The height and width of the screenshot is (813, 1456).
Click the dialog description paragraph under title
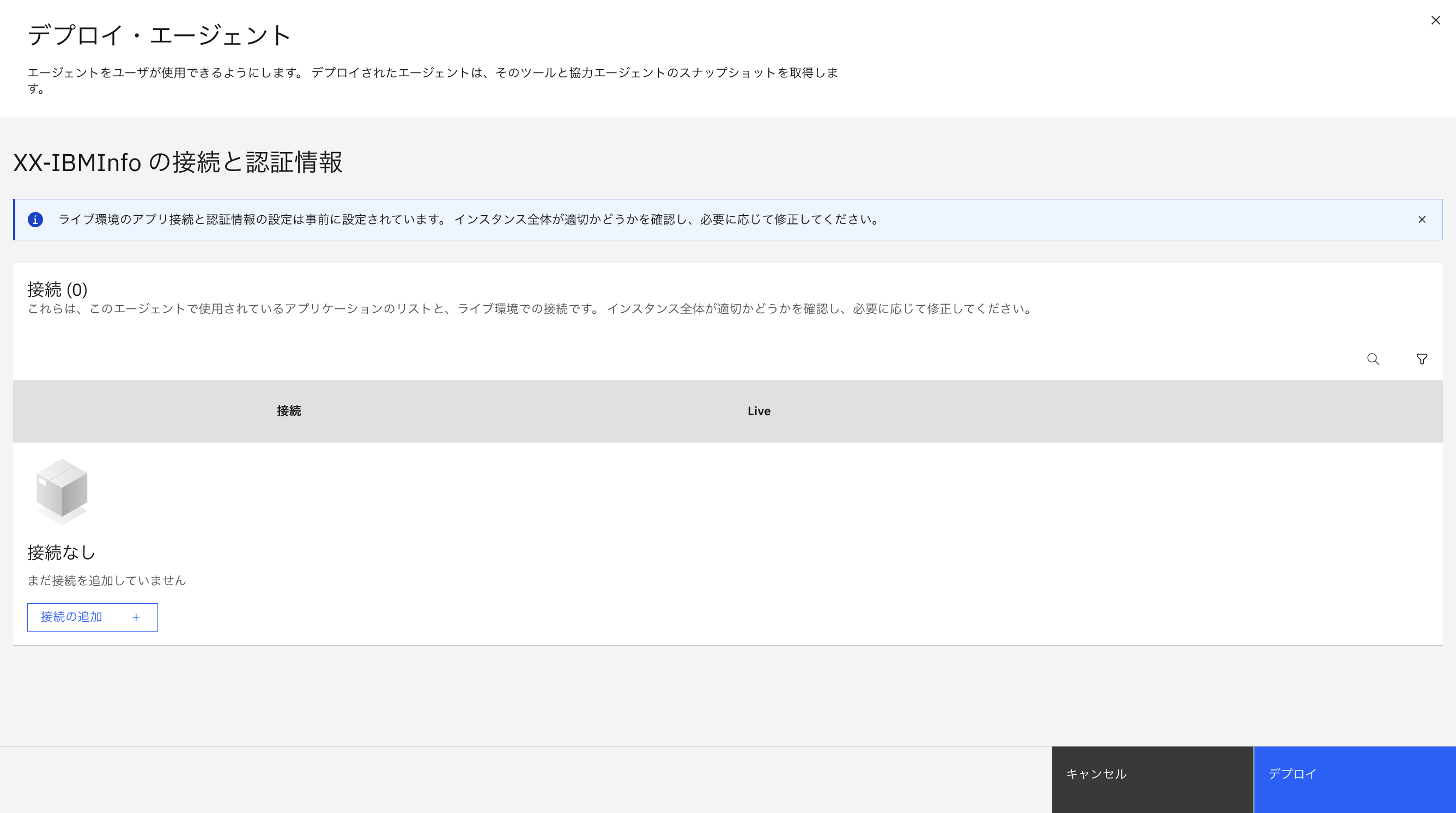tap(433, 73)
